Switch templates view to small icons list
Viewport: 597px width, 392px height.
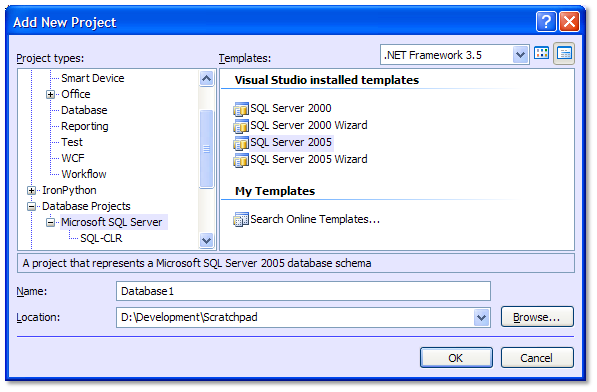pyautogui.click(x=564, y=53)
